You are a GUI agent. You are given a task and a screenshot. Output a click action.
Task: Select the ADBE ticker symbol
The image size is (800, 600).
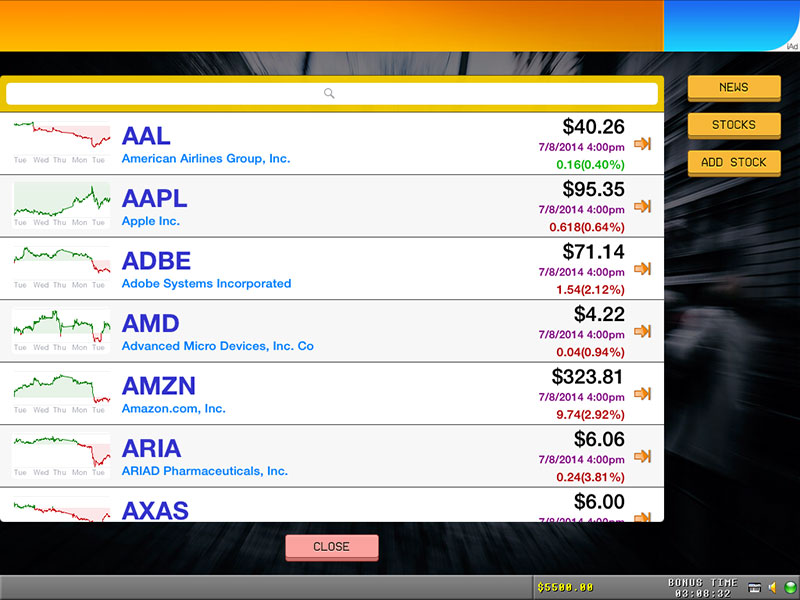[156, 261]
